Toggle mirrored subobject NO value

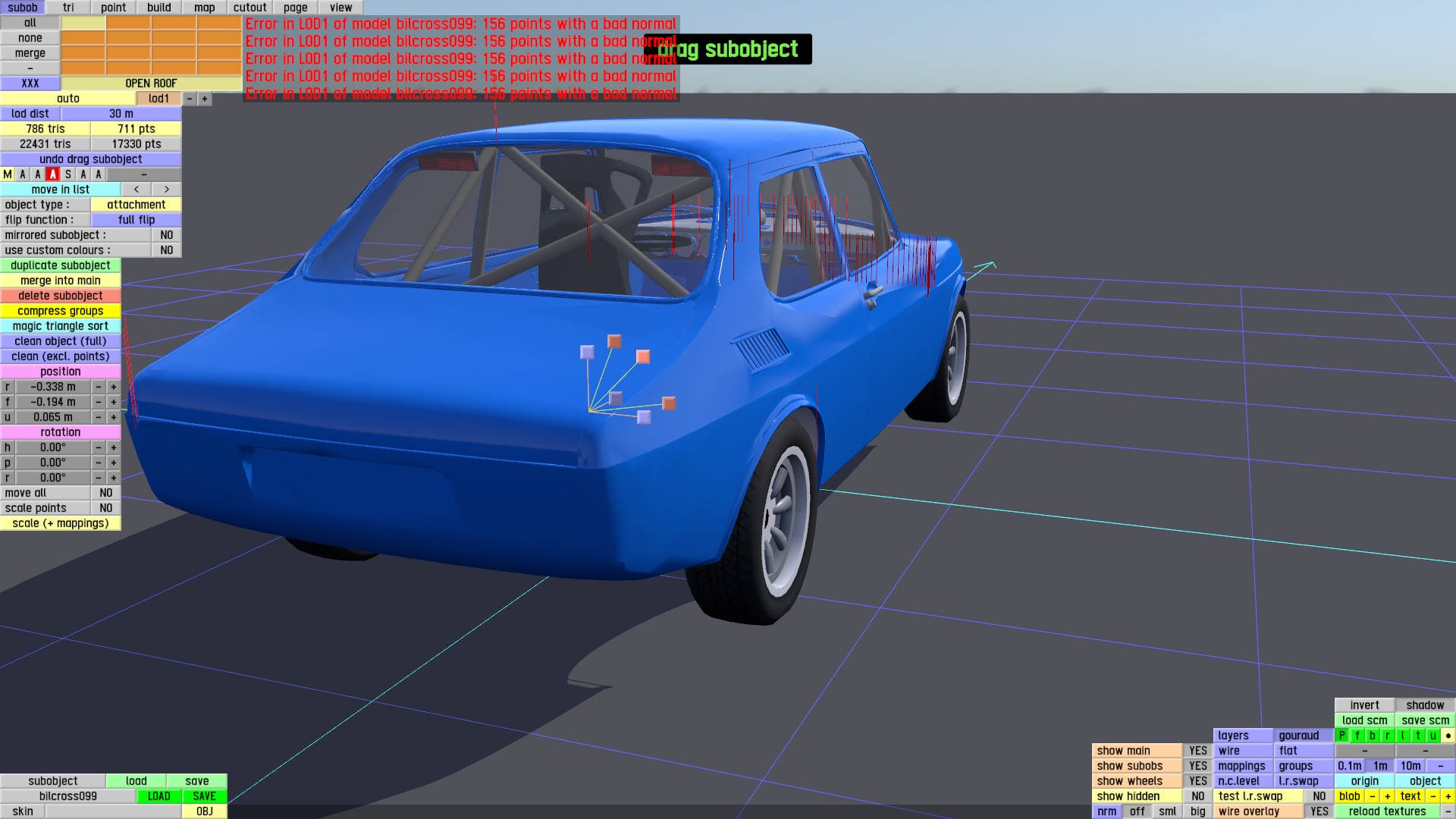pyautogui.click(x=167, y=235)
